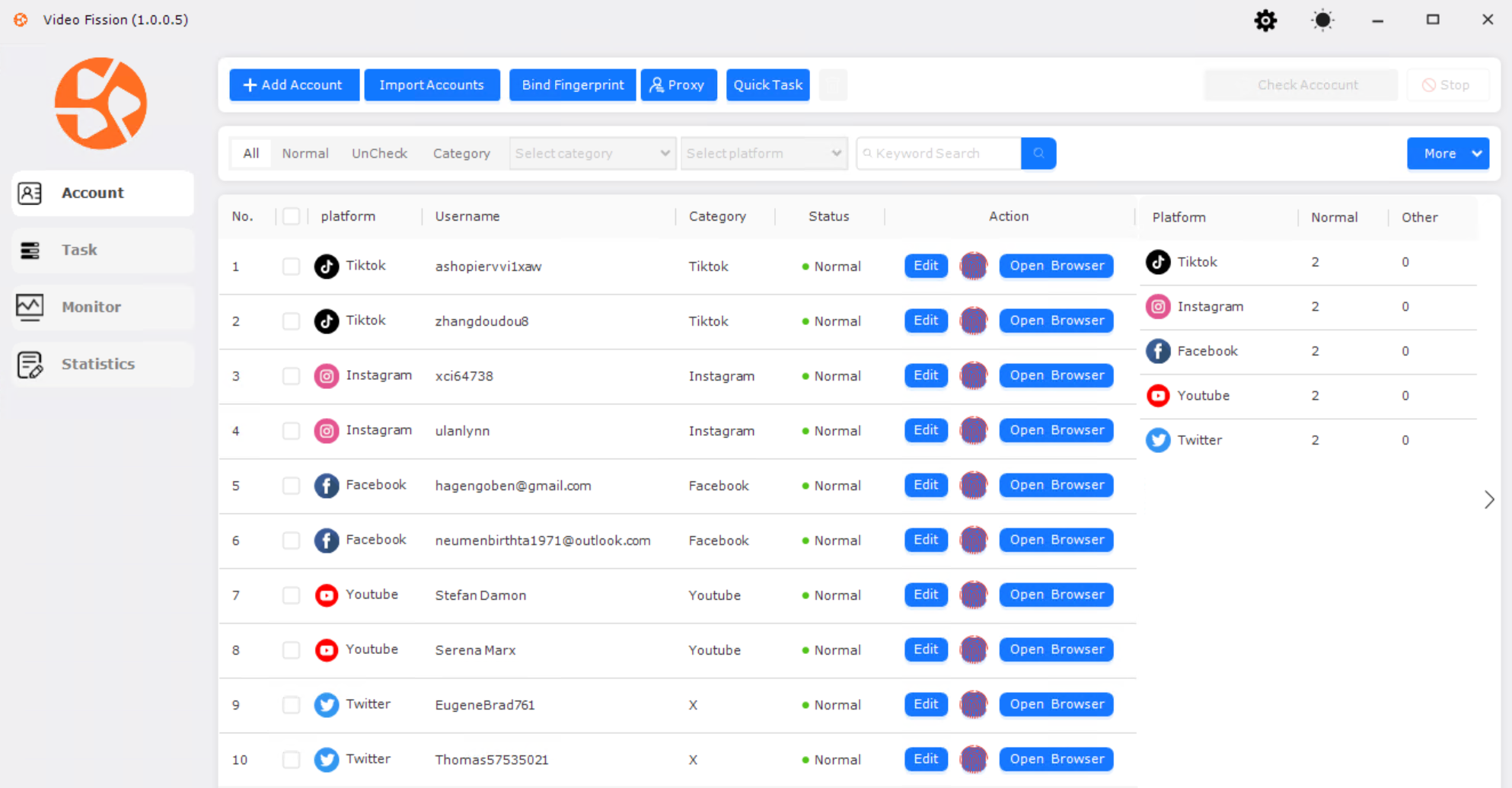Viewport: 1512px width, 788px height.
Task: Click Tiktok icon in row 1
Action: click(327, 266)
